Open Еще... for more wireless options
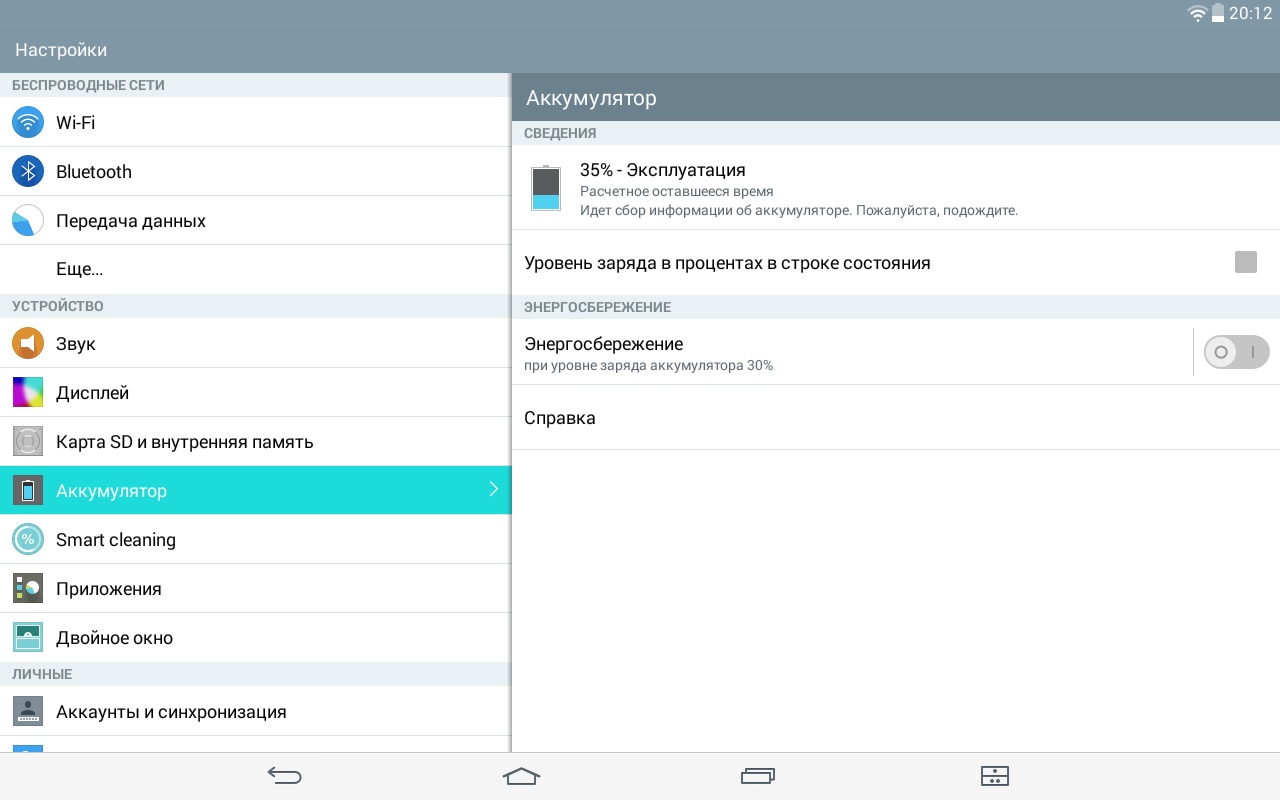This screenshot has height=800, width=1280. coord(80,270)
